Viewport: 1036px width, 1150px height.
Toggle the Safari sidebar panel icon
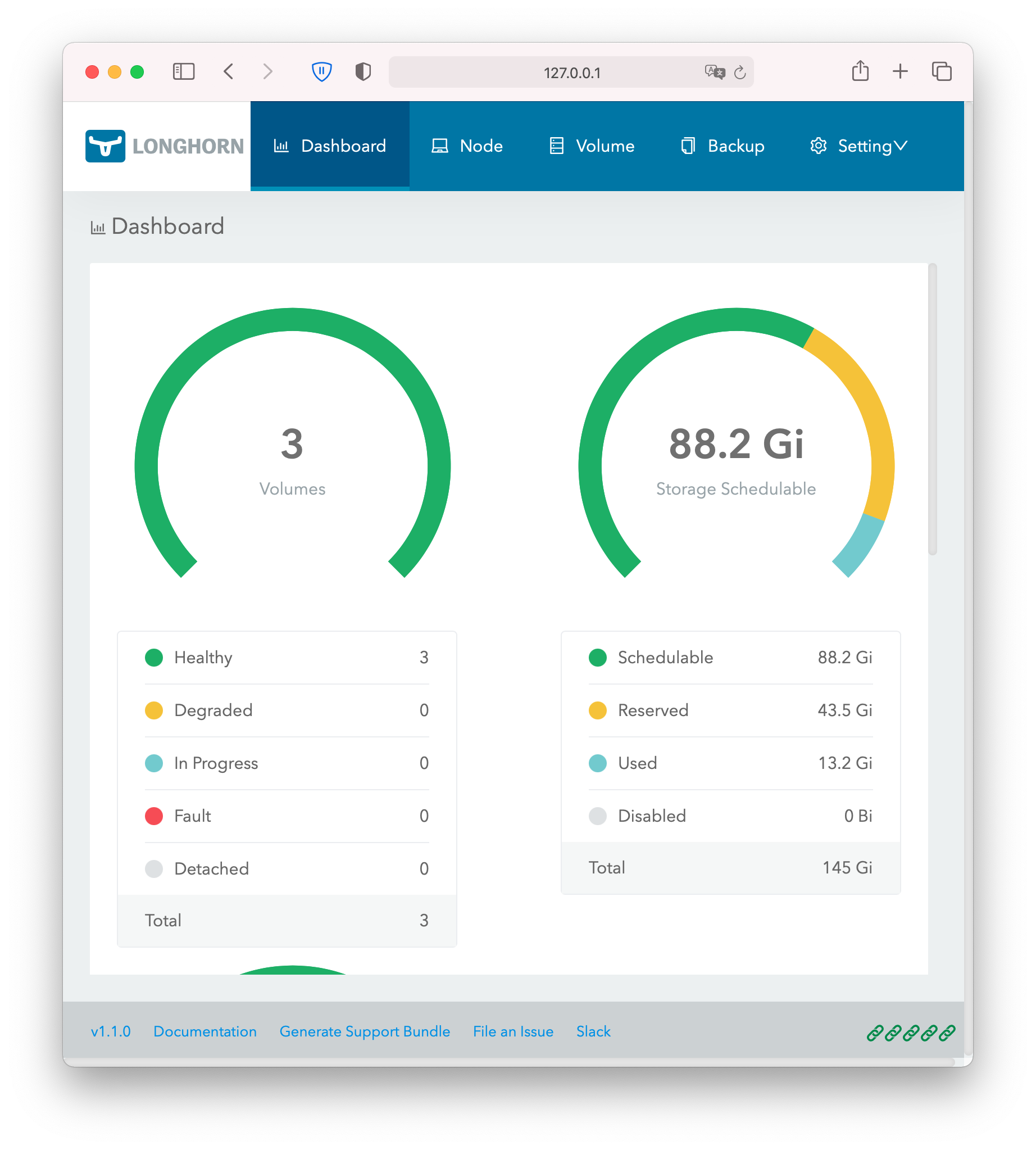point(183,72)
